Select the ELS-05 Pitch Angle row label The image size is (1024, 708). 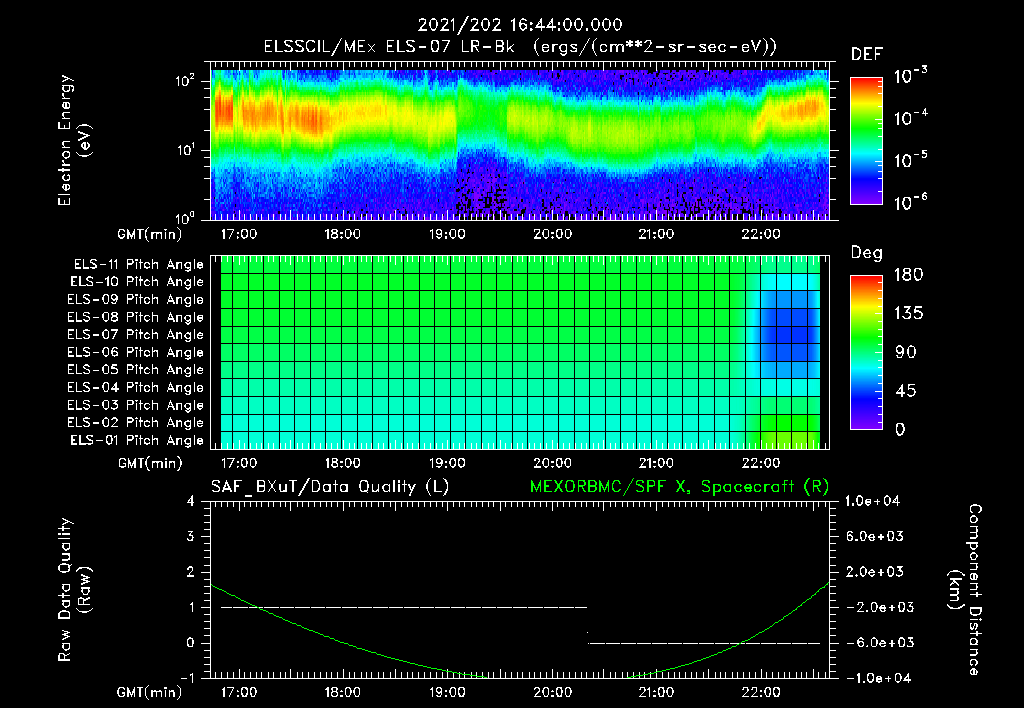[x=136, y=370]
